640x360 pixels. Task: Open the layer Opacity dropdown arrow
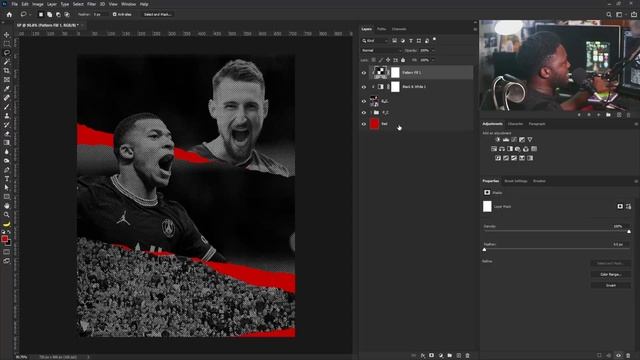click(433, 51)
